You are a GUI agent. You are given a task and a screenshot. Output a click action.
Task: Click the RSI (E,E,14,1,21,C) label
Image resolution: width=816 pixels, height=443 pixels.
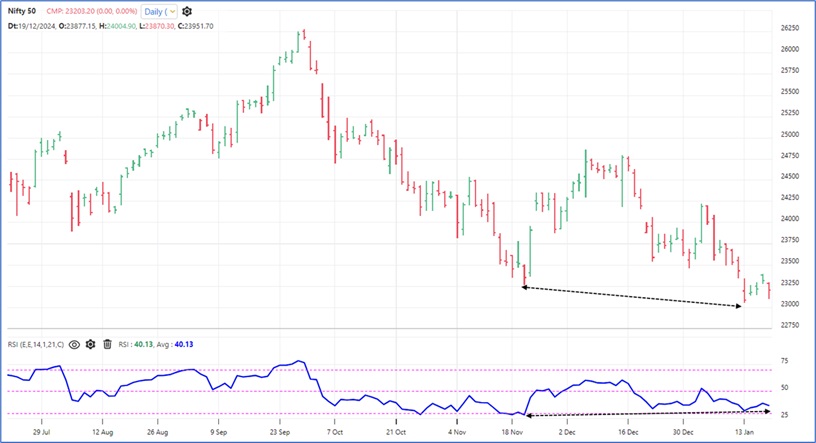coord(36,345)
